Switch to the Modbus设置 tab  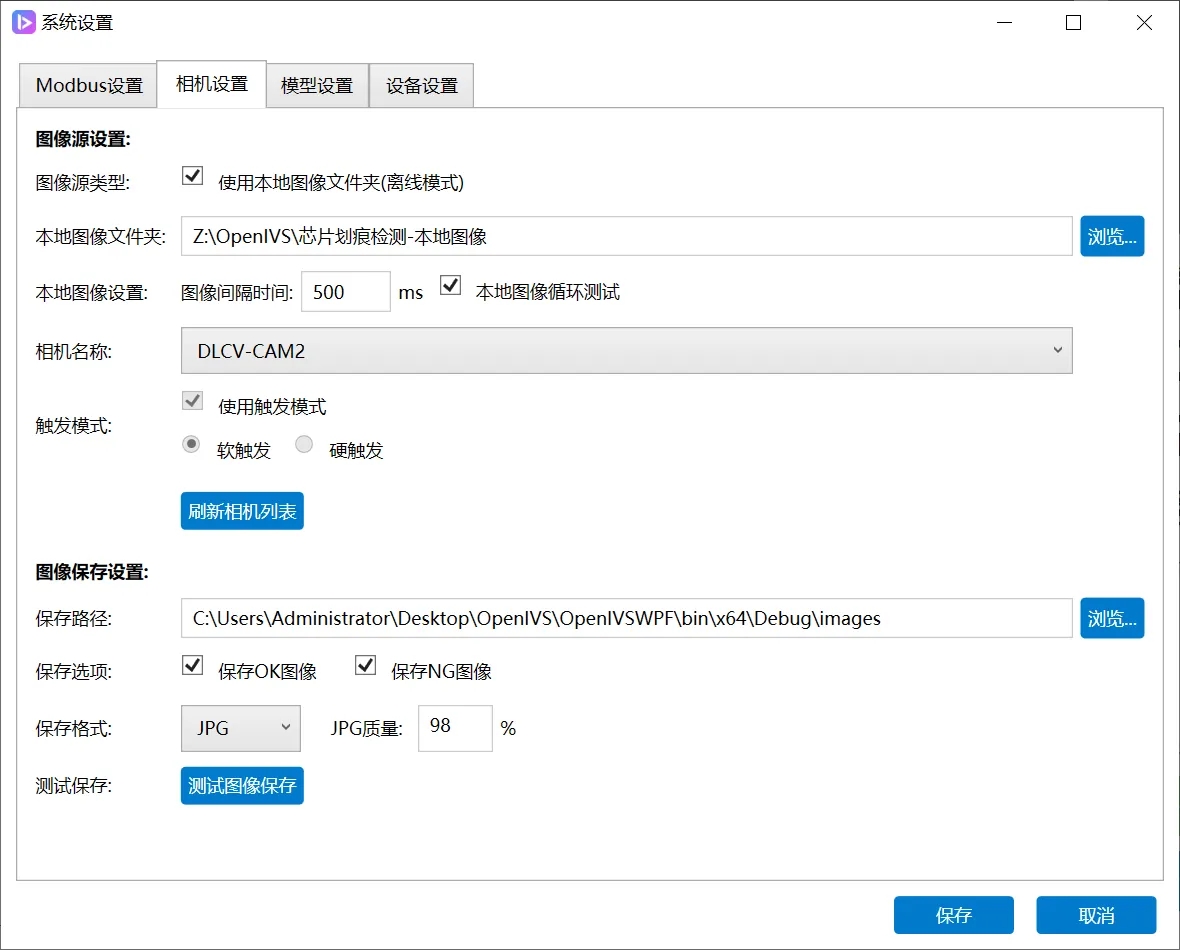[x=89, y=85]
